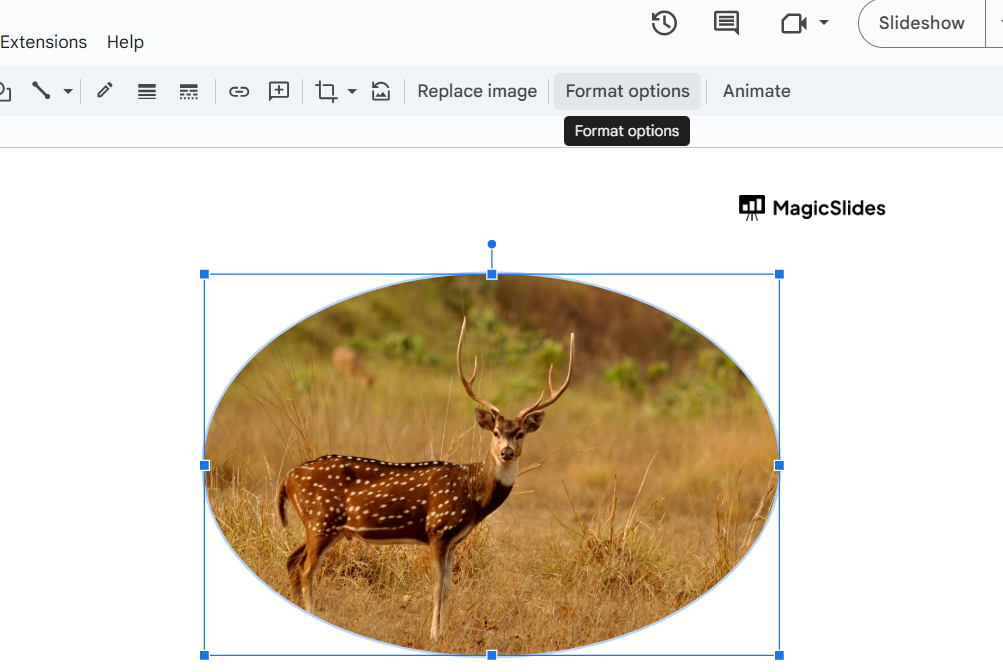This screenshot has height=672, width=1003.
Task: Open Format options for the image
Action: (x=627, y=90)
